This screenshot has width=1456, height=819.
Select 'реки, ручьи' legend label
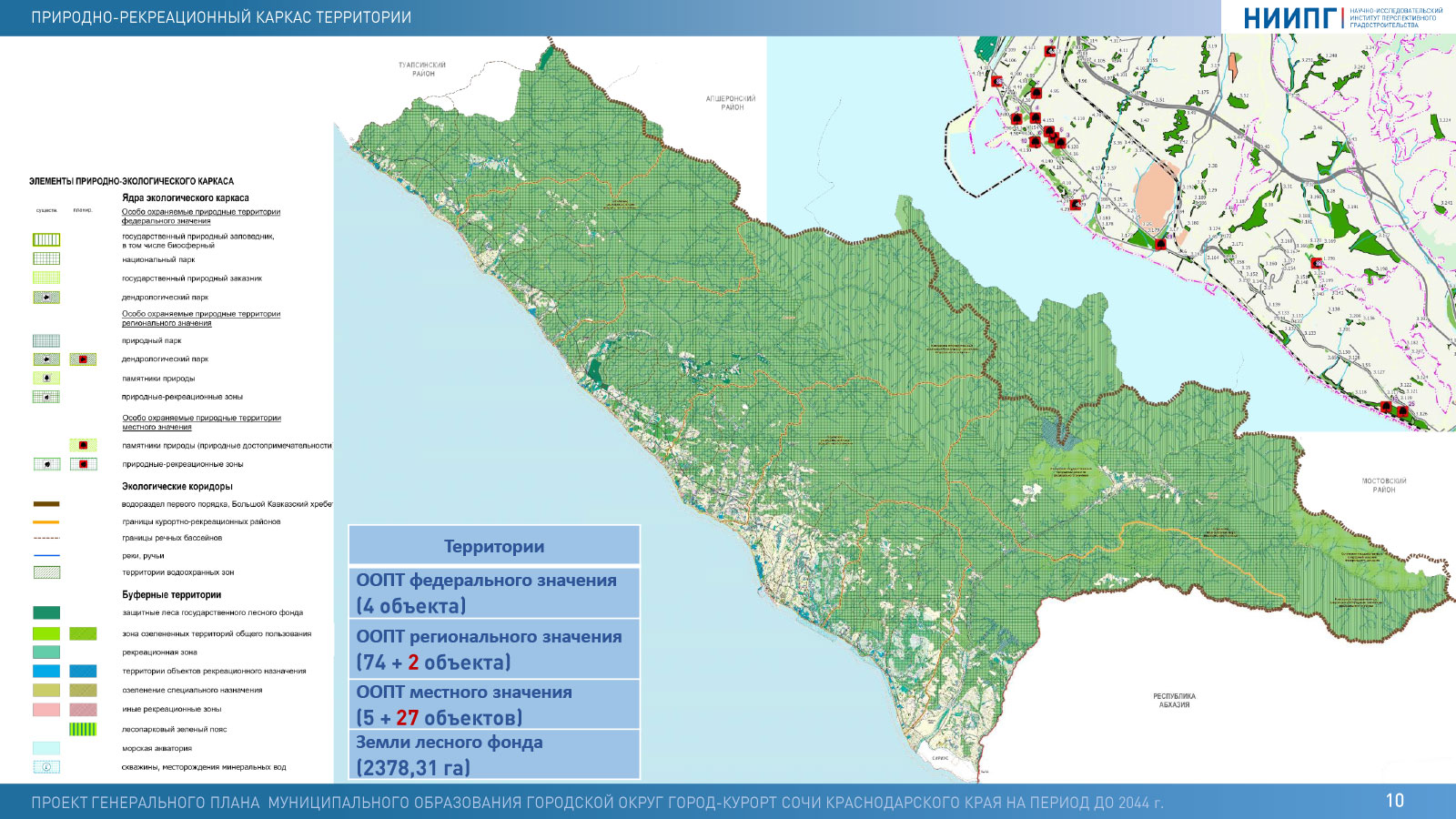pyautogui.click(x=143, y=556)
